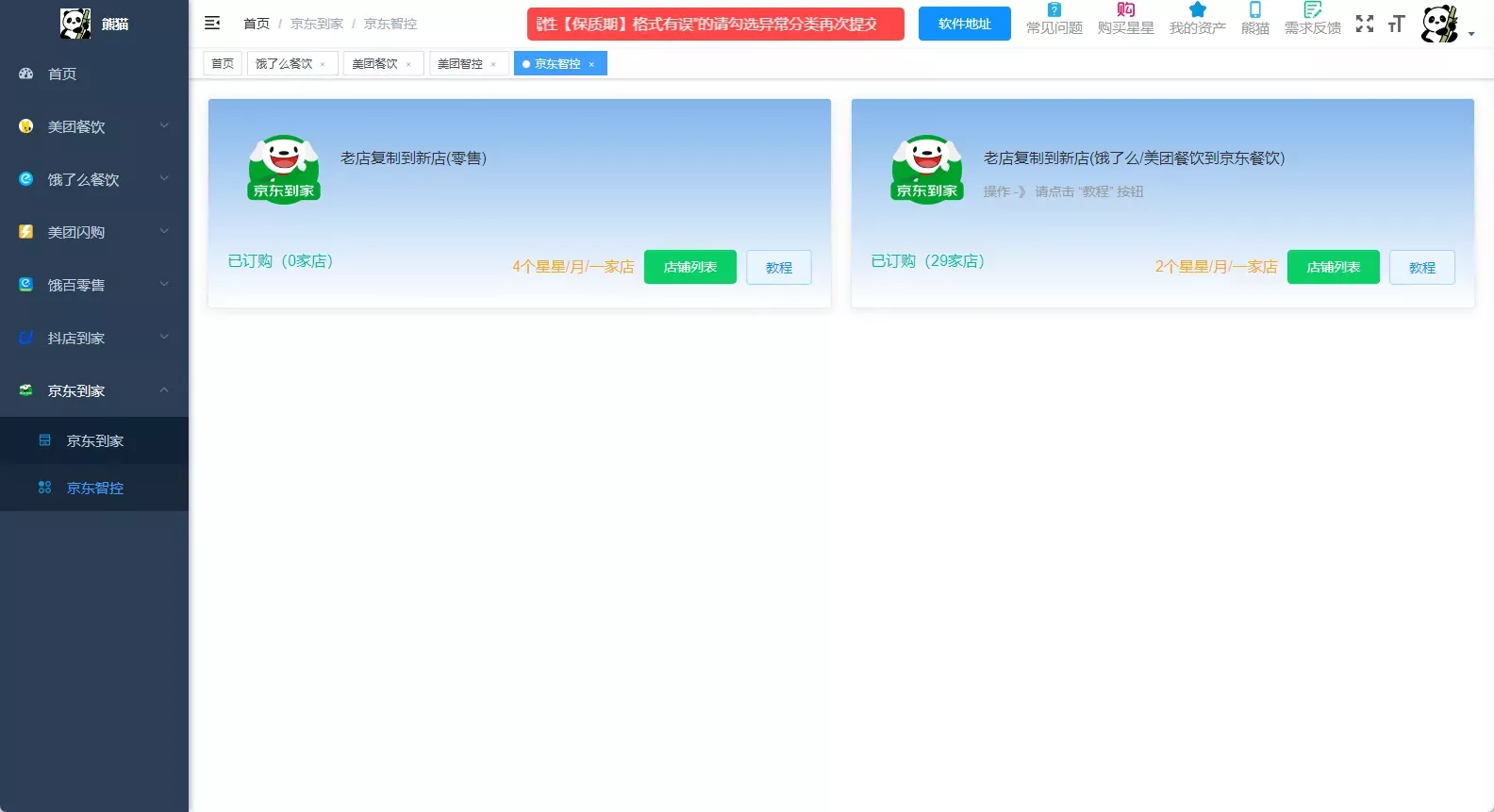Viewport: 1494px width, 812px height.
Task: Open 店铺列表 for 老店复制到新店(零售)
Action: [690, 267]
